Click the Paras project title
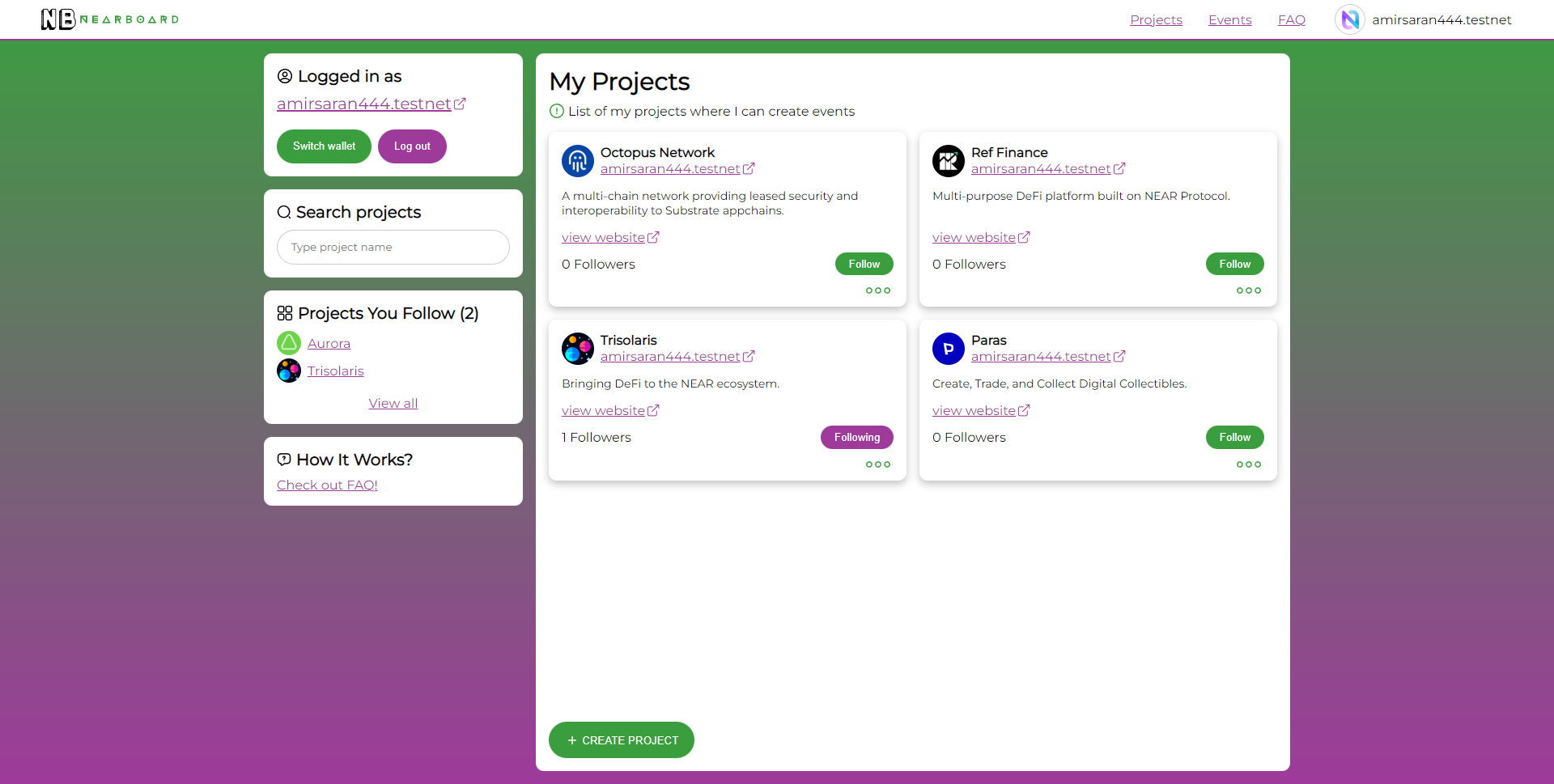This screenshot has width=1554, height=784. (989, 340)
